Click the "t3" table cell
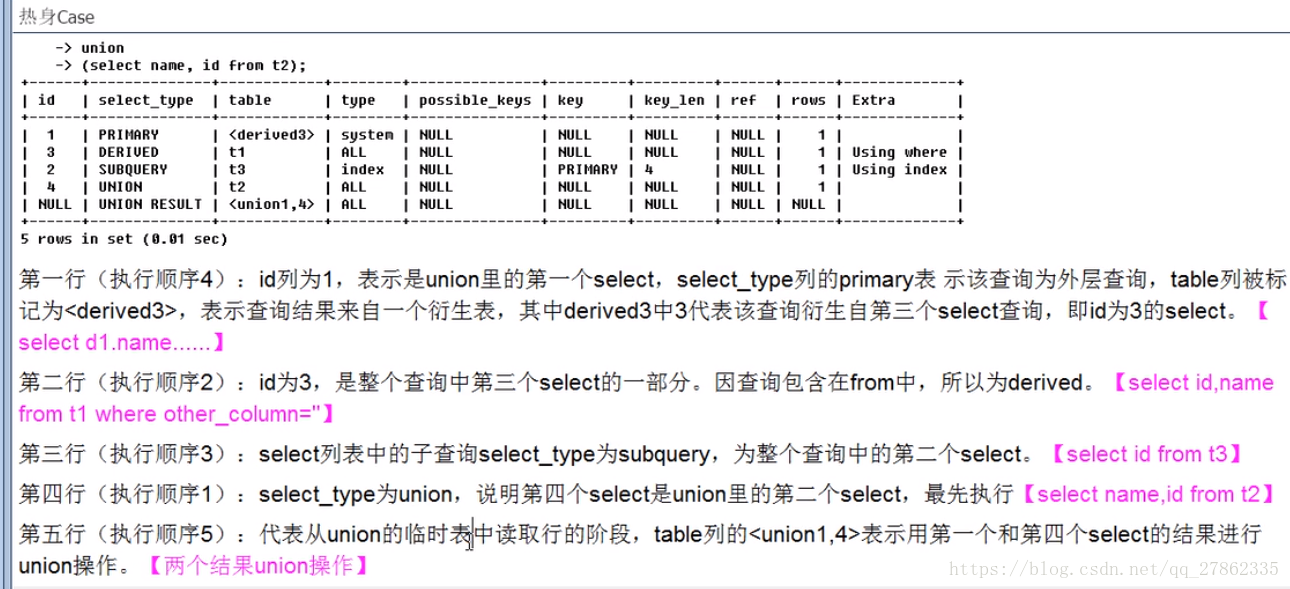This screenshot has width=1290, height=589. [237, 169]
